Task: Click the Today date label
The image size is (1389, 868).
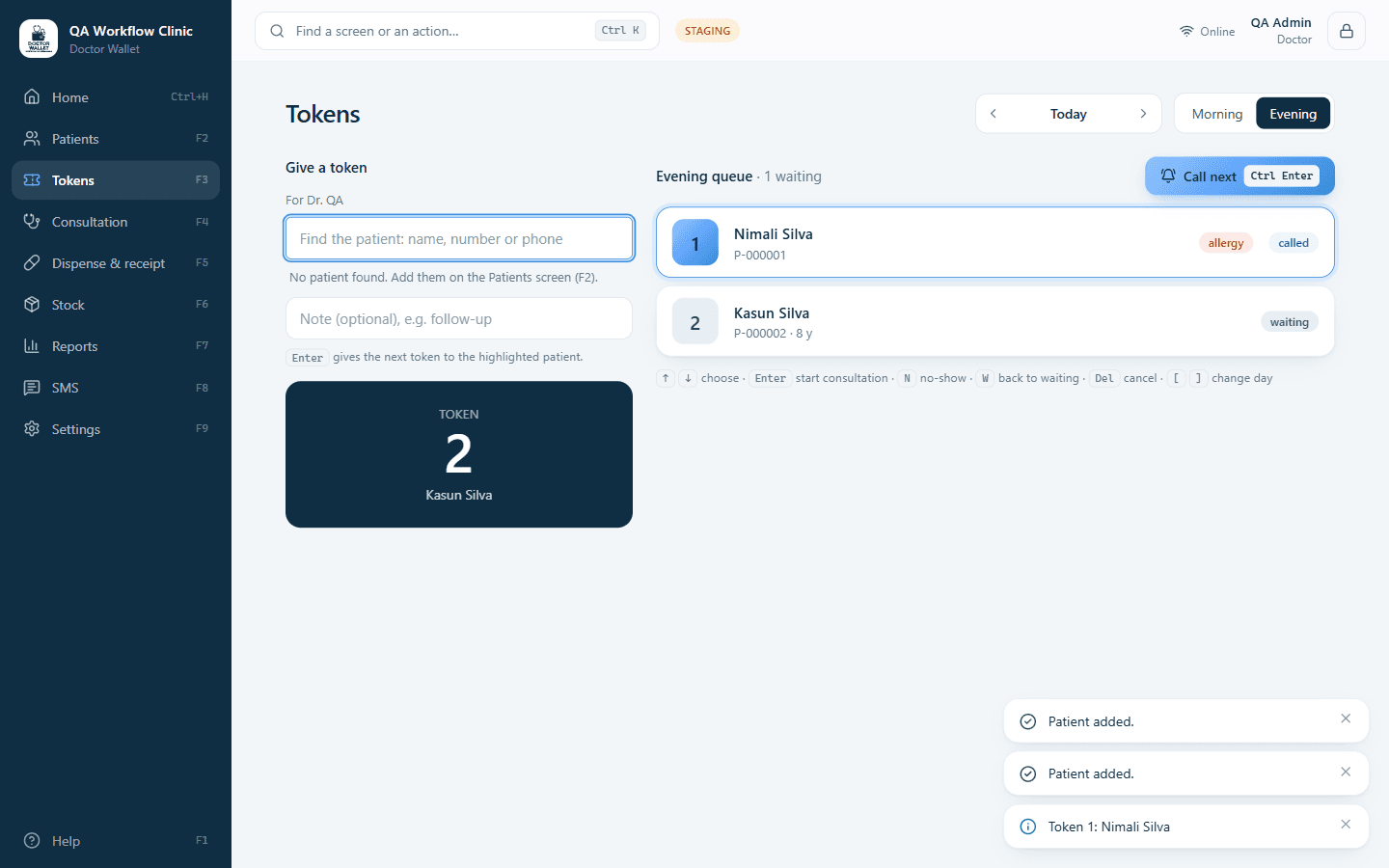Action: click(x=1069, y=114)
